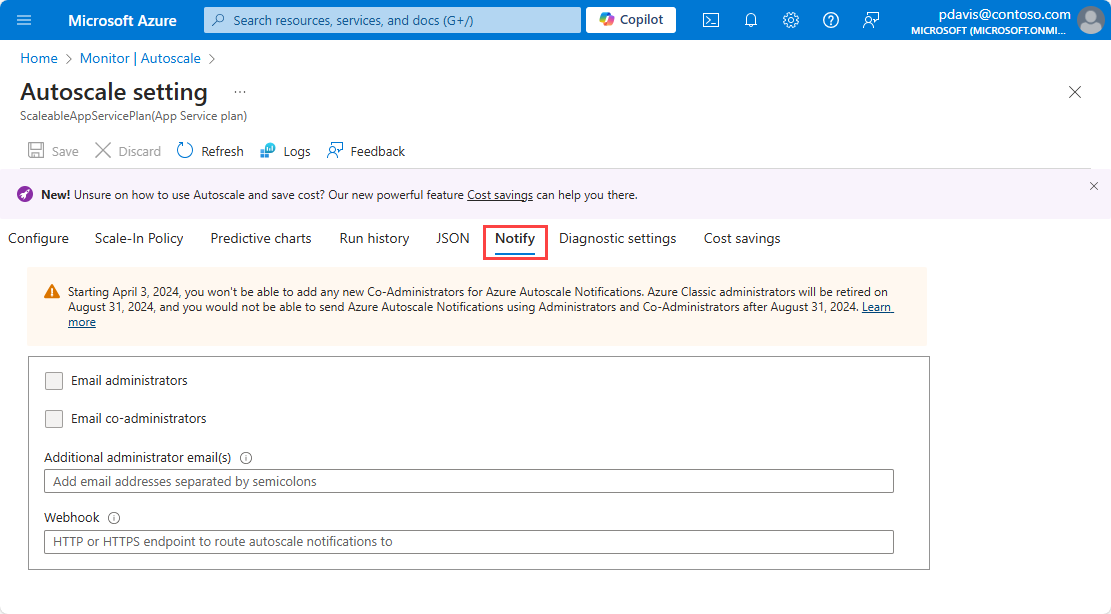The width and height of the screenshot is (1111, 614).
Task: Click the top bar feedback icon
Action: 871,20
